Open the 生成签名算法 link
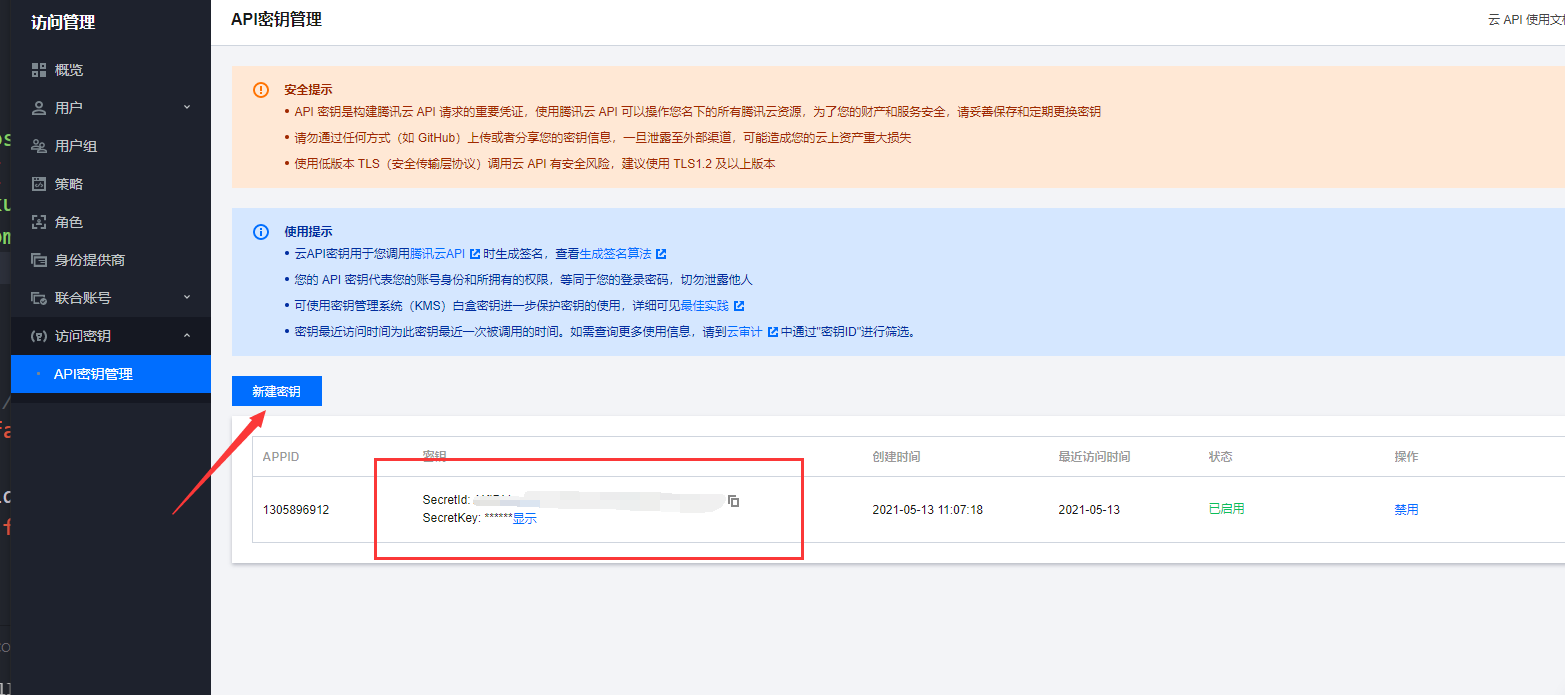The width and height of the screenshot is (1565, 695). pos(616,254)
